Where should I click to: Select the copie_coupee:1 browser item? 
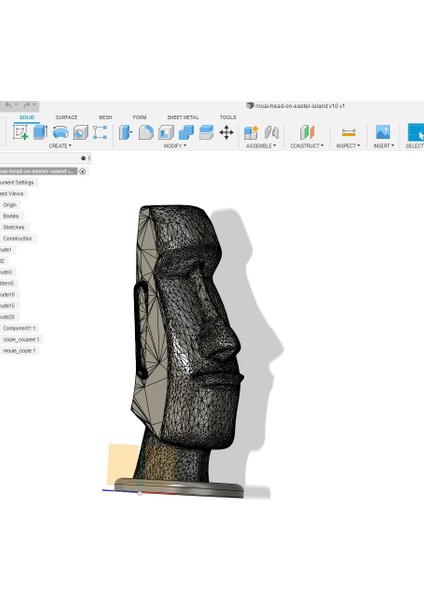21,339
